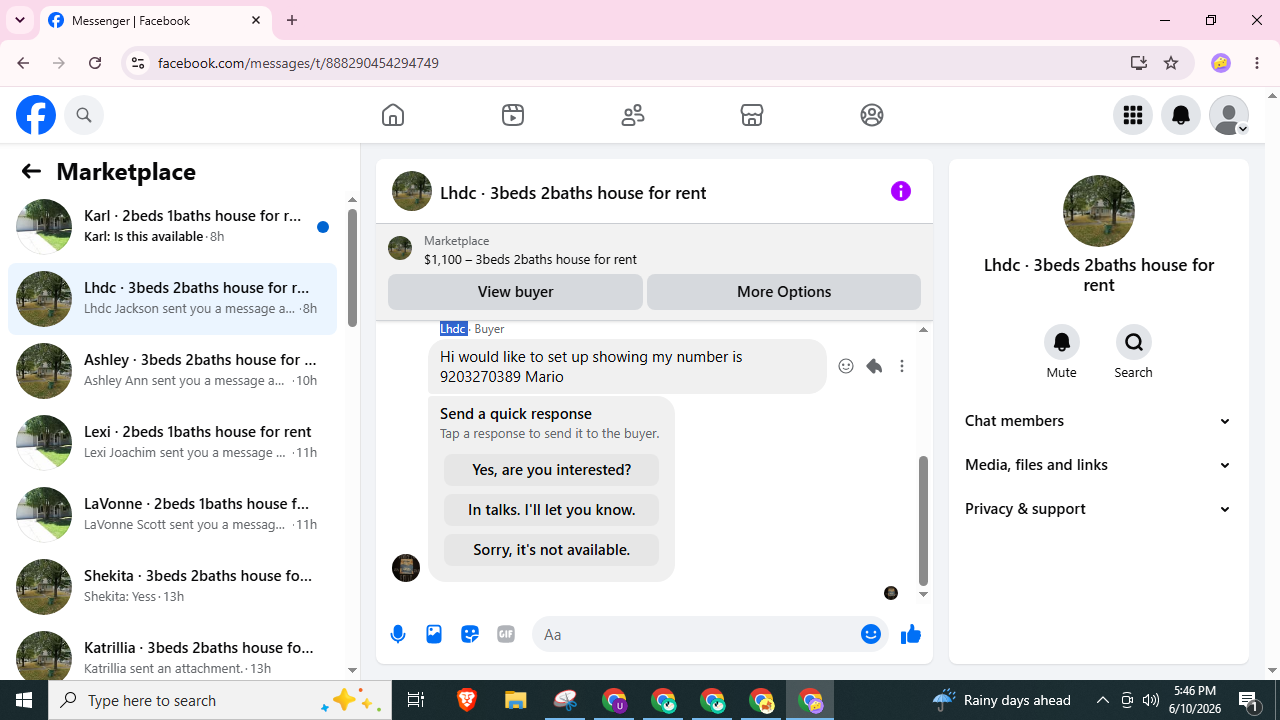Screen dimensions: 1280x720
Task: Open the Friends tab icon
Action: pos(633,115)
